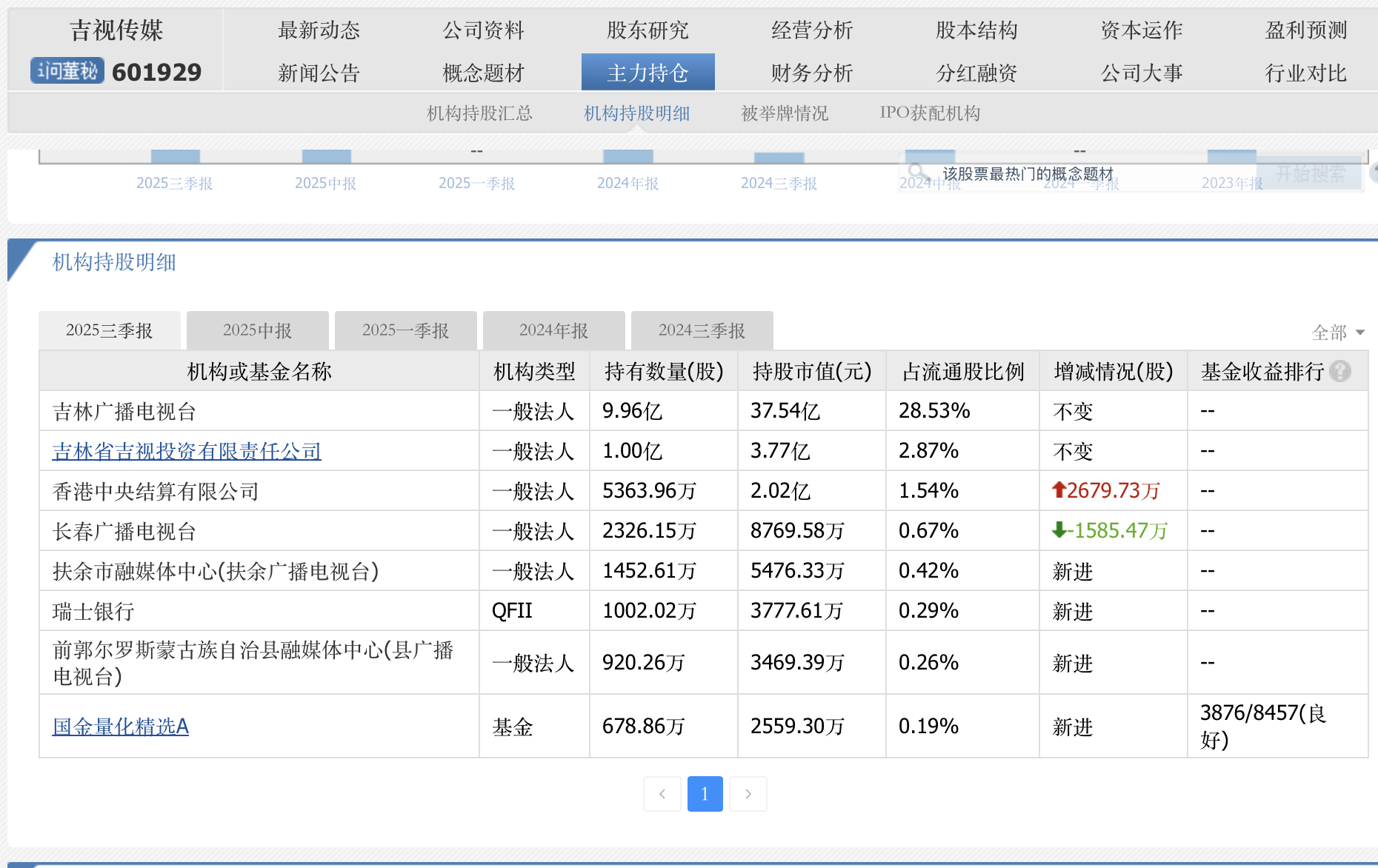Switch to IPO获配机构 sub-tab

click(931, 113)
